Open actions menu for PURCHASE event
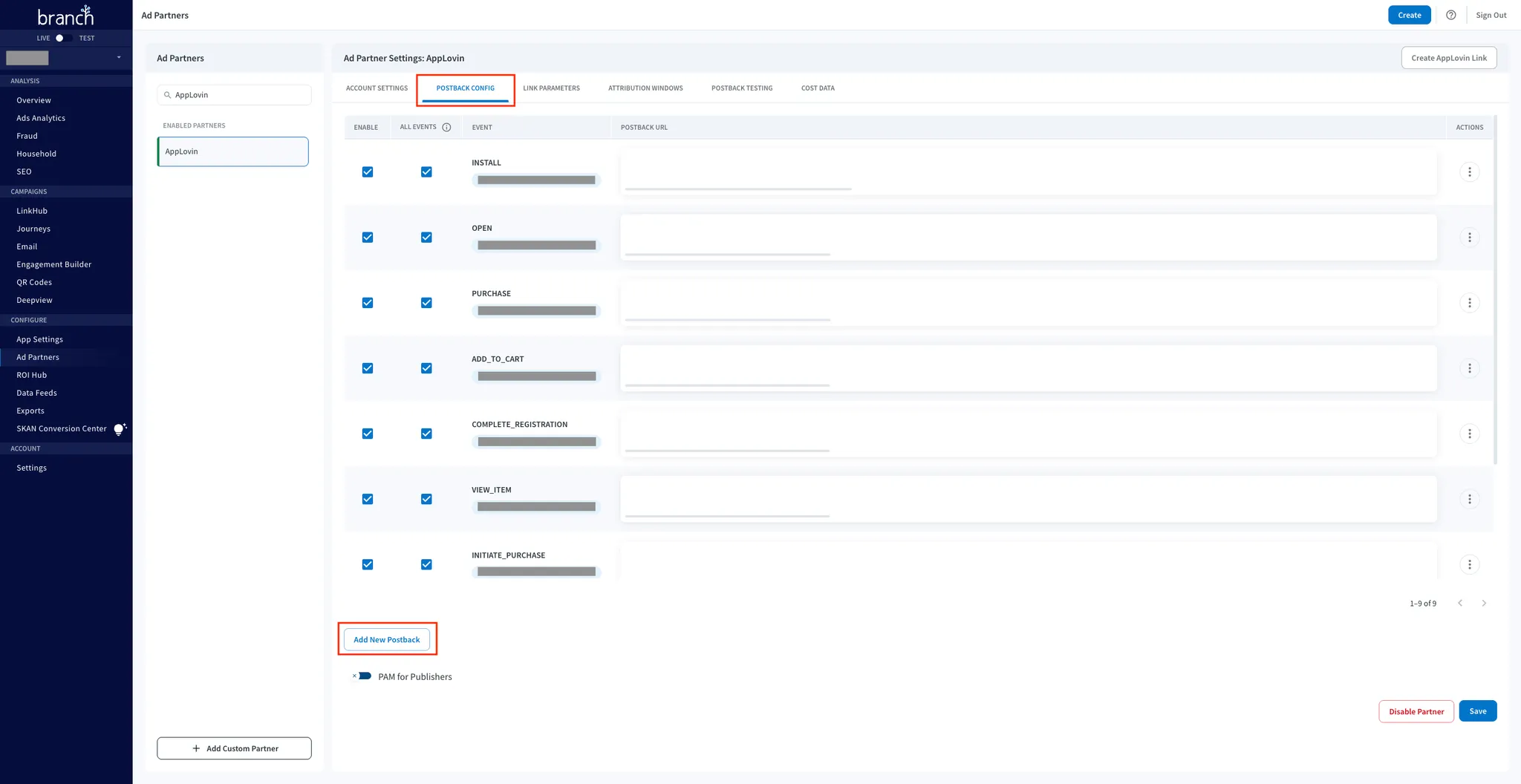 (x=1469, y=303)
